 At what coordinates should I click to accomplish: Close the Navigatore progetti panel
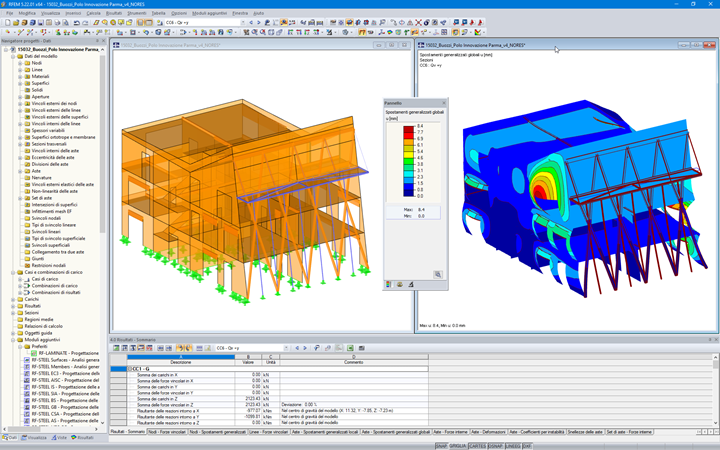pyautogui.click(x=103, y=41)
